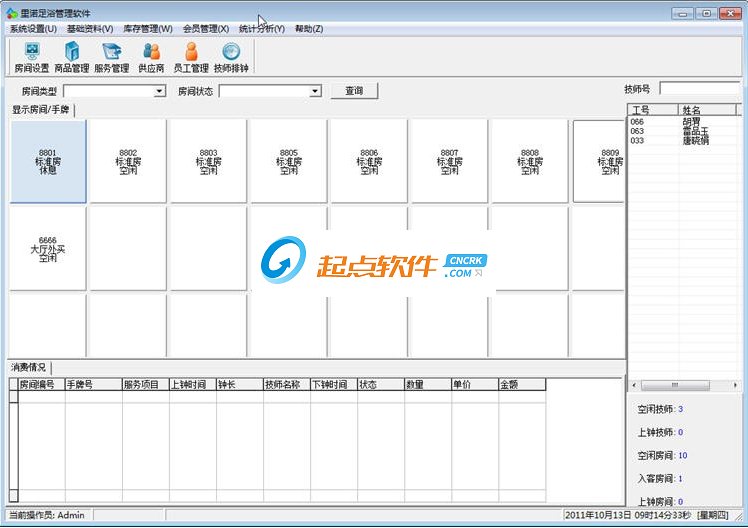Viewport: 748px width, 528px height.
Task: Select technician row 066
Action: point(683,122)
